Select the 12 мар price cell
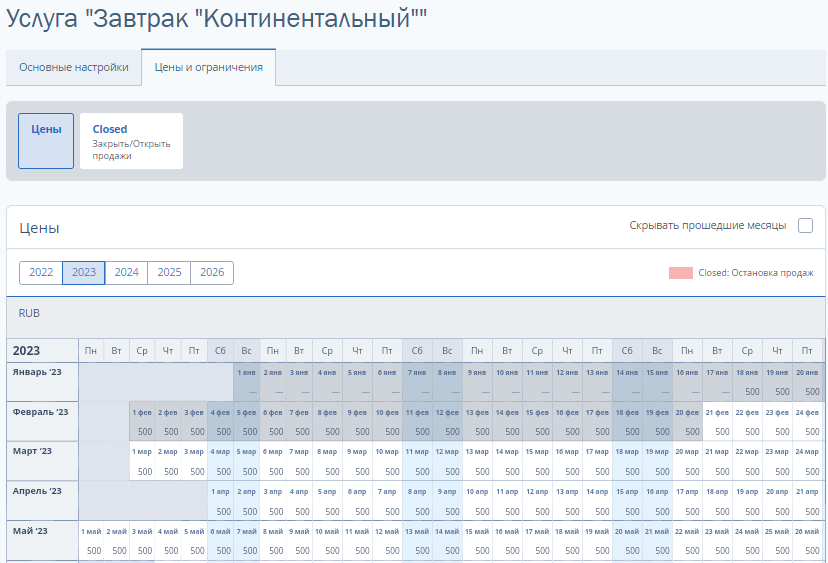Image resolution: width=828 pixels, height=563 pixels. (x=447, y=461)
